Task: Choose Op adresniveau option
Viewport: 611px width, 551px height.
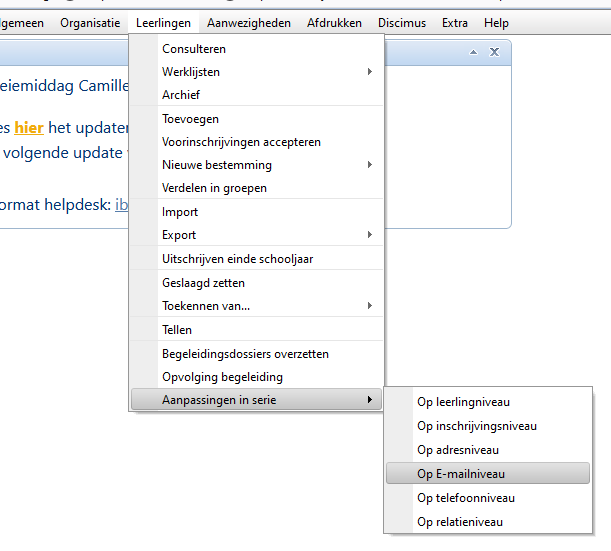Action: click(458, 450)
